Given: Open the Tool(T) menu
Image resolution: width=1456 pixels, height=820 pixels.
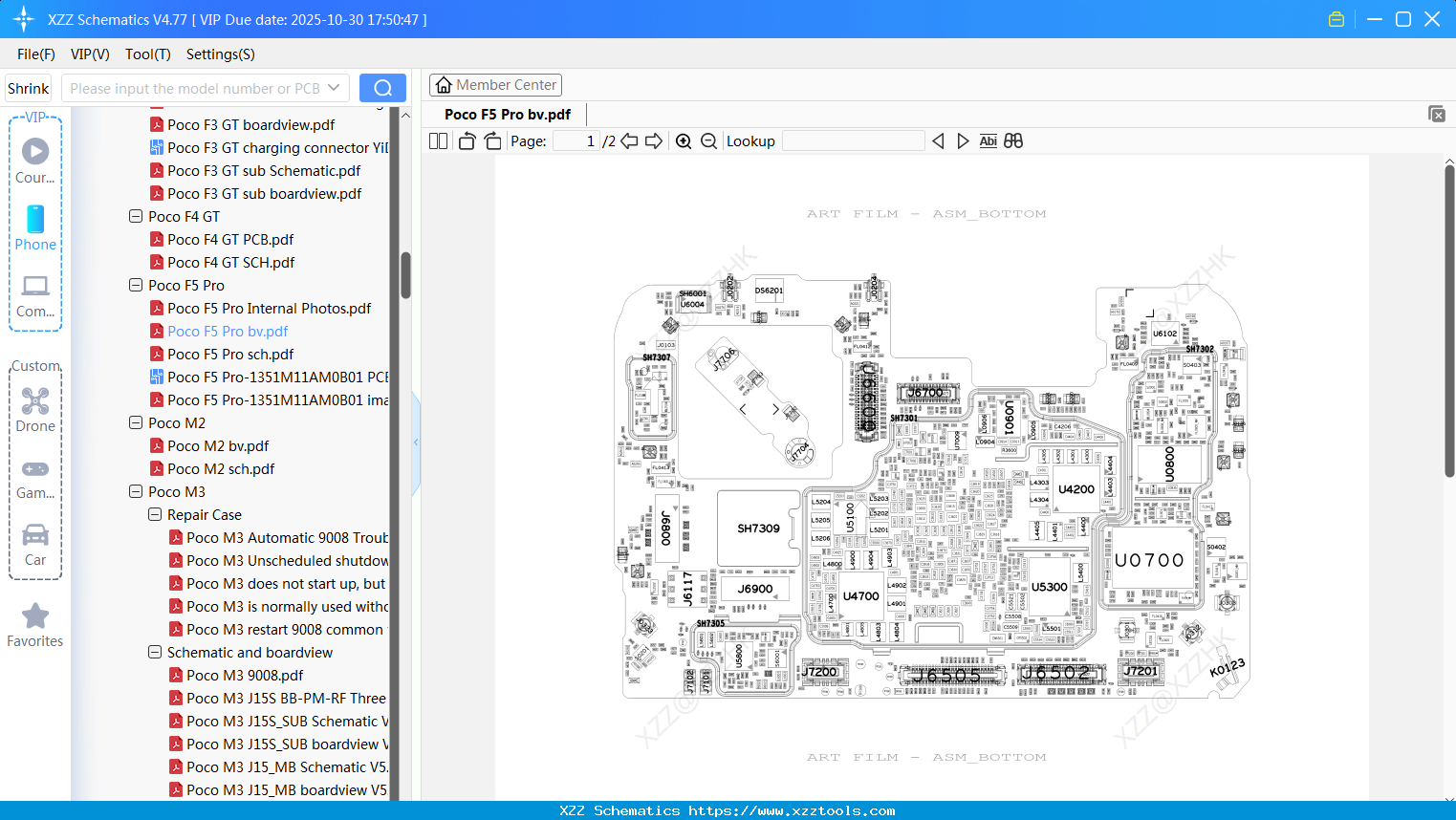Looking at the screenshot, I should pyautogui.click(x=148, y=54).
